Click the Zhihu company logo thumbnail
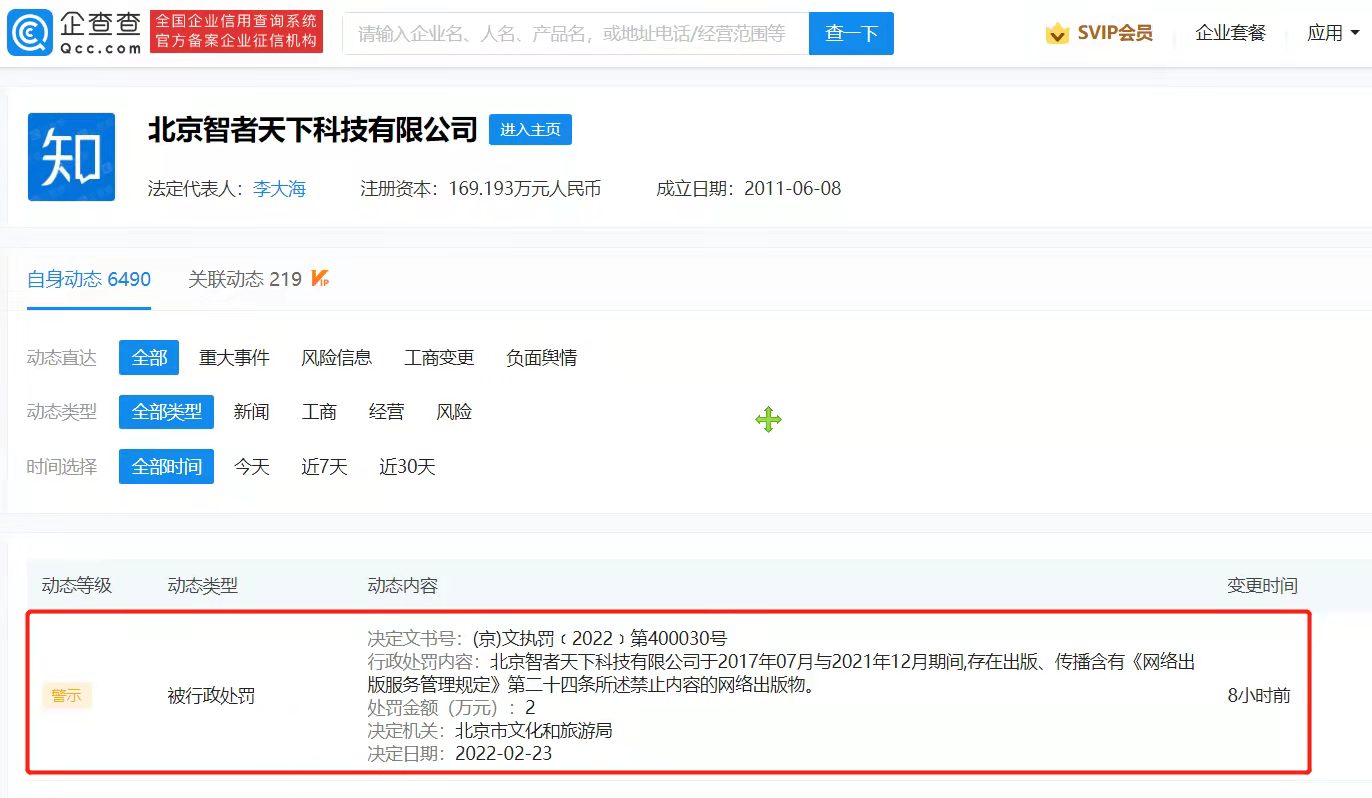This screenshot has height=798, width=1372. pos(71,157)
